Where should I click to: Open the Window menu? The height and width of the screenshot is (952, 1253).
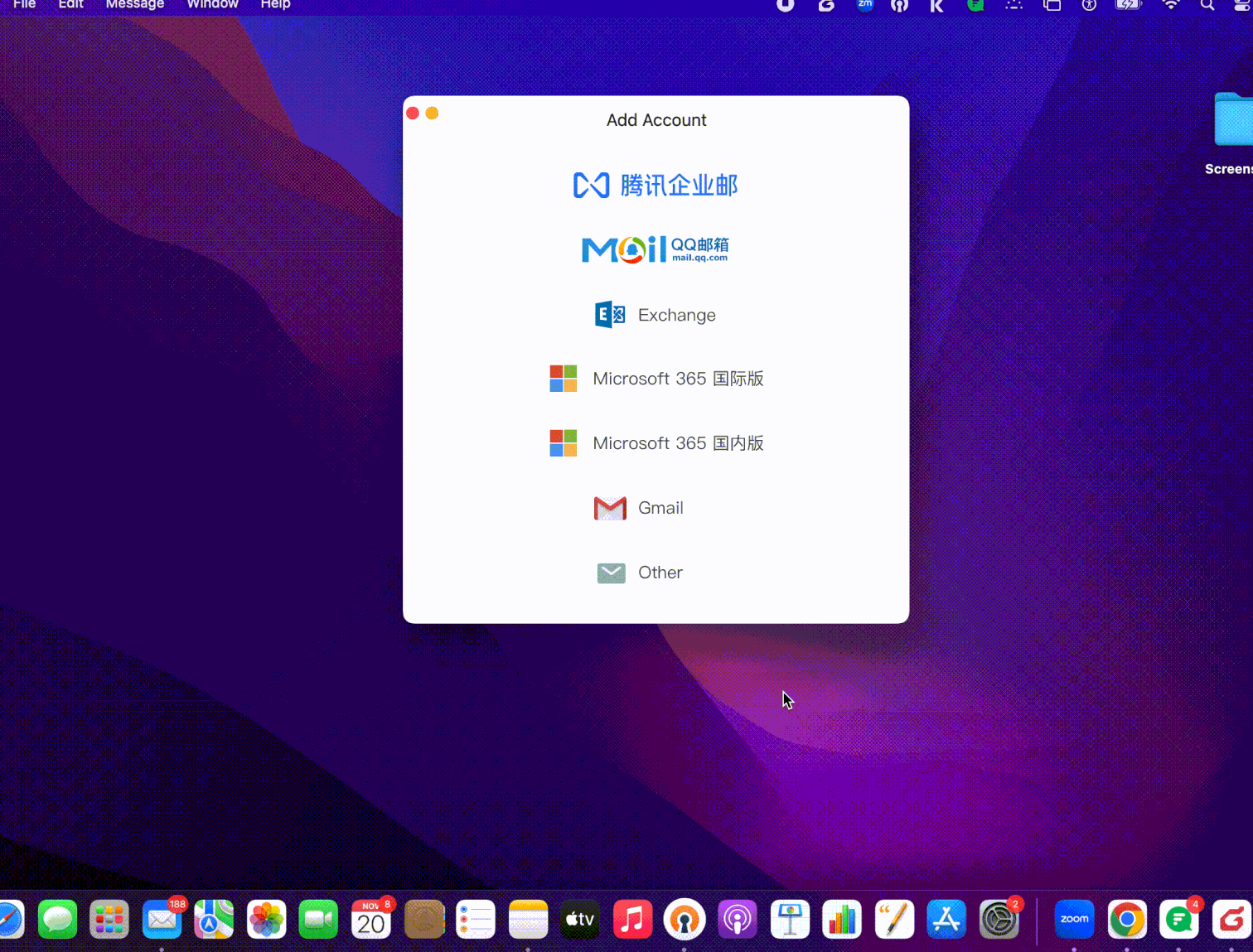(212, 4)
